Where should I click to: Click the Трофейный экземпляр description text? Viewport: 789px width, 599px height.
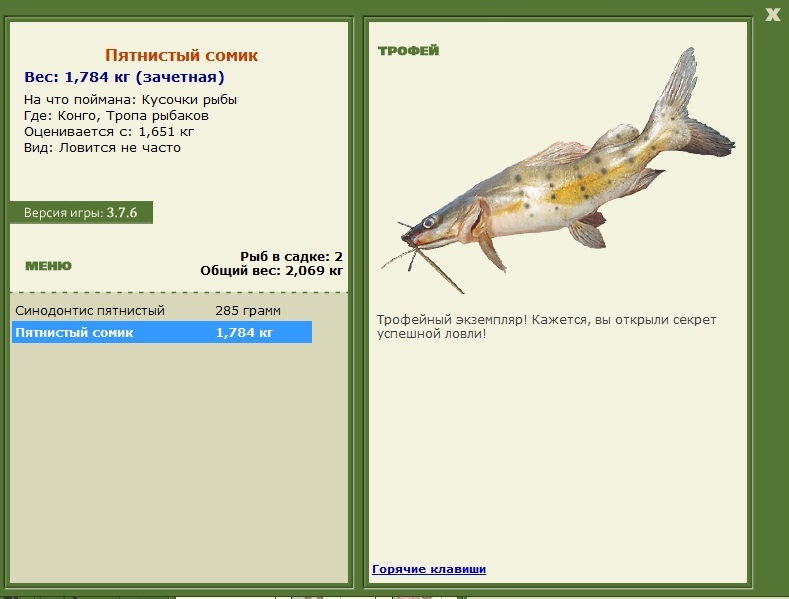546,327
